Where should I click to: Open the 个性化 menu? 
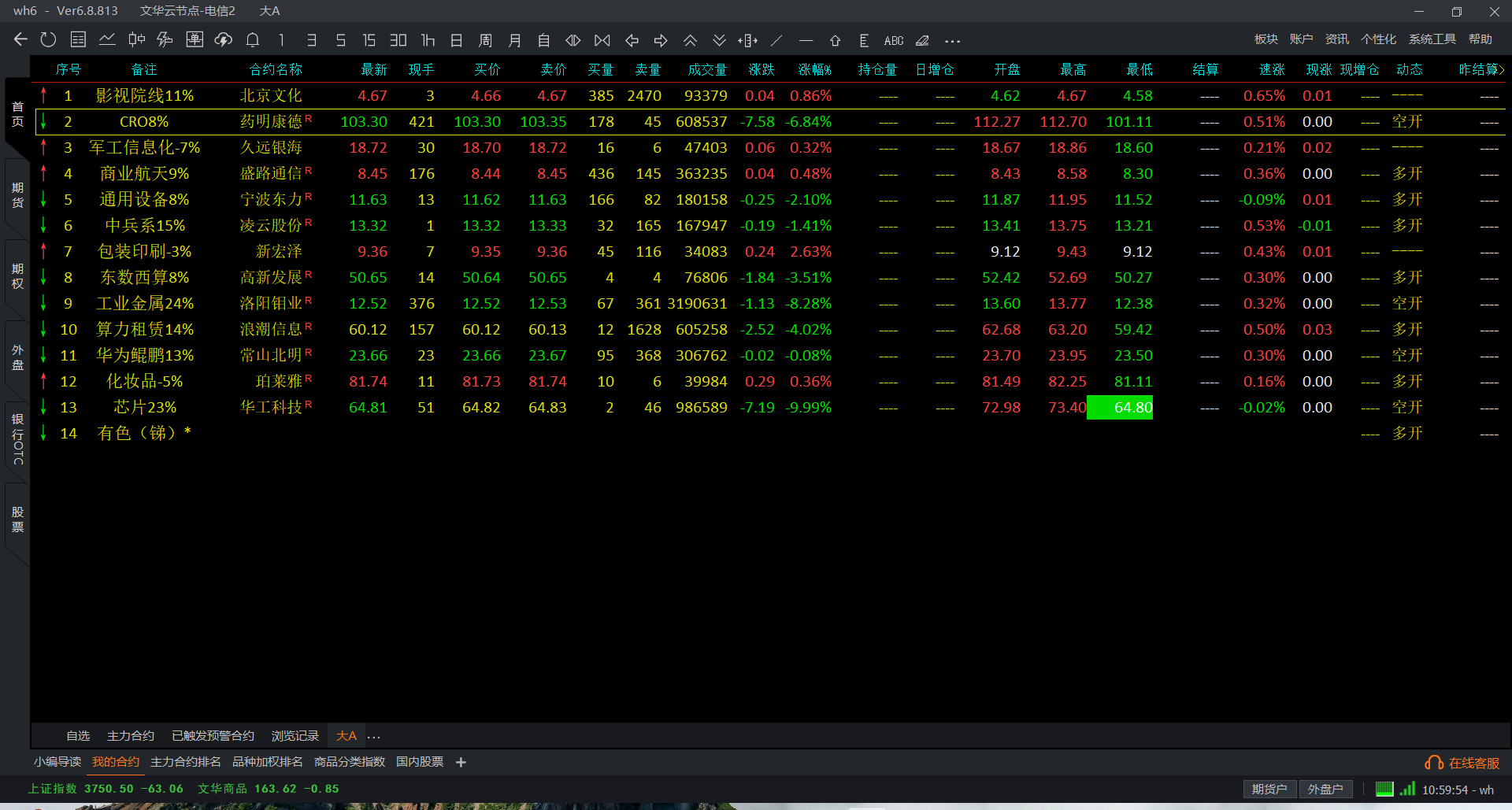pyautogui.click(x=1378, y=39)
